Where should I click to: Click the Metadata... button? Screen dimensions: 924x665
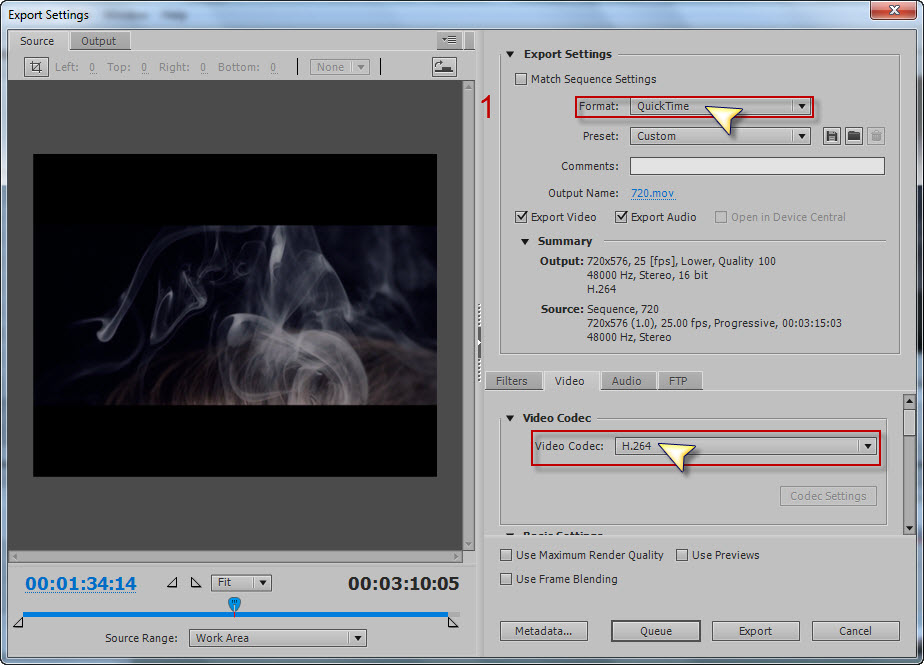click(x=543, y=631)
